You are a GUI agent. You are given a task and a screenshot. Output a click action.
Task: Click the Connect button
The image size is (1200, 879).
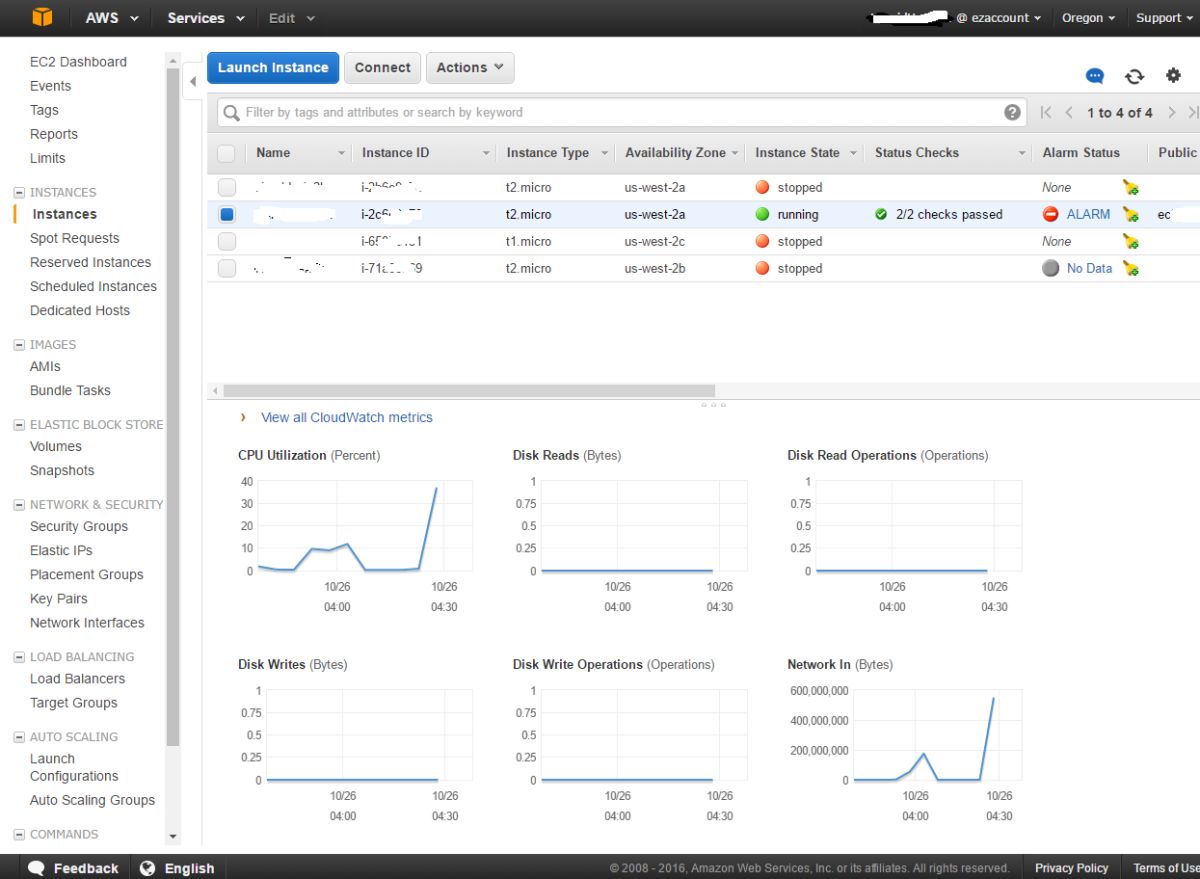point(382,68)
